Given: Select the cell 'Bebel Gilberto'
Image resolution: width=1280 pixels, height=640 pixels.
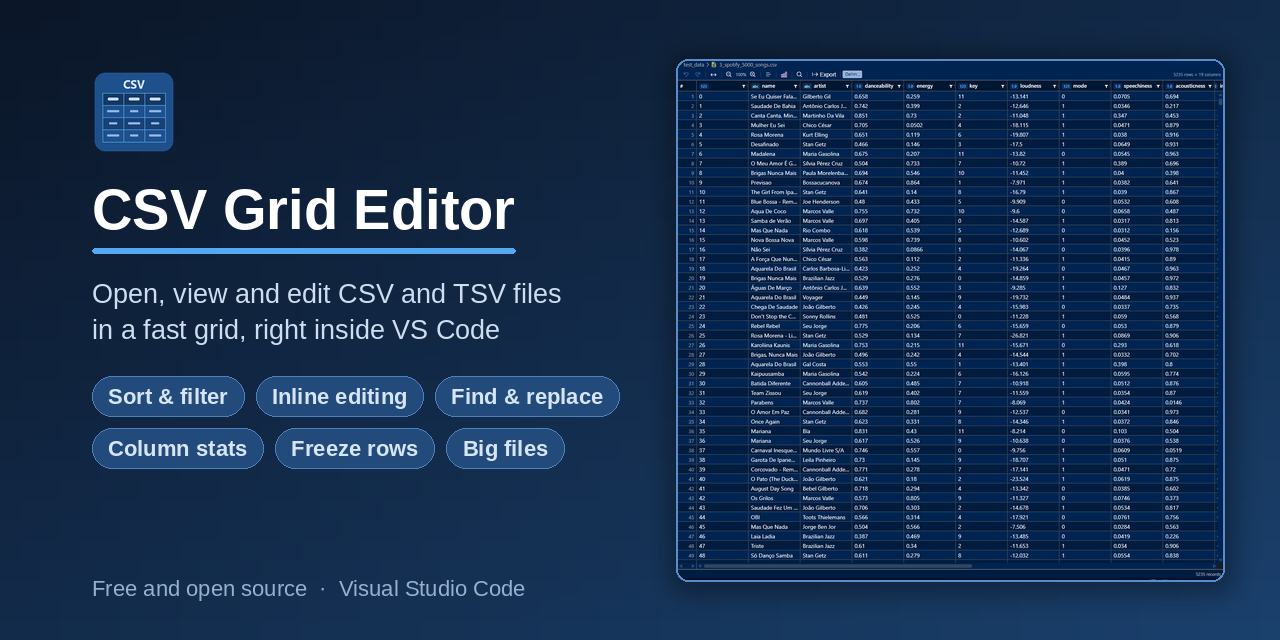Looking at the screenshot, I should point(827,488).
